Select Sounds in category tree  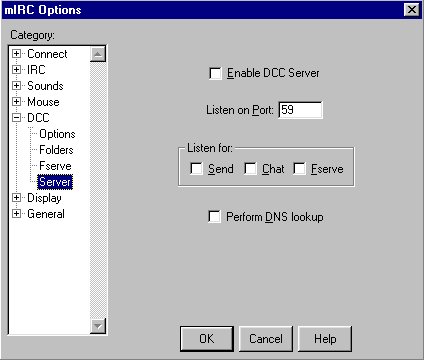pyautogui.click(x=45, y=86)
